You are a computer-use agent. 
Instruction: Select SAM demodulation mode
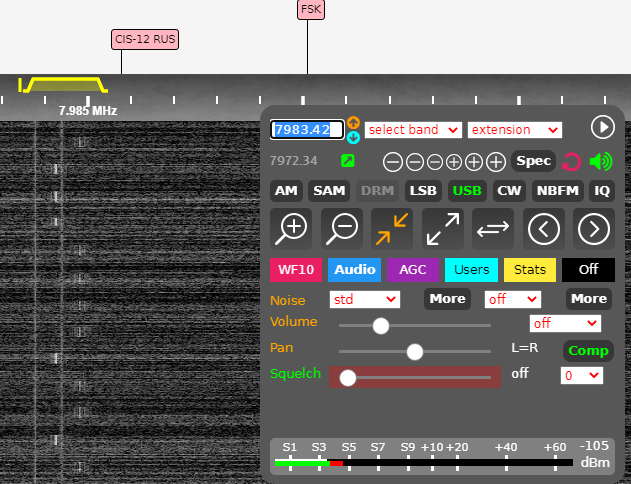click(x=329, y=191)
